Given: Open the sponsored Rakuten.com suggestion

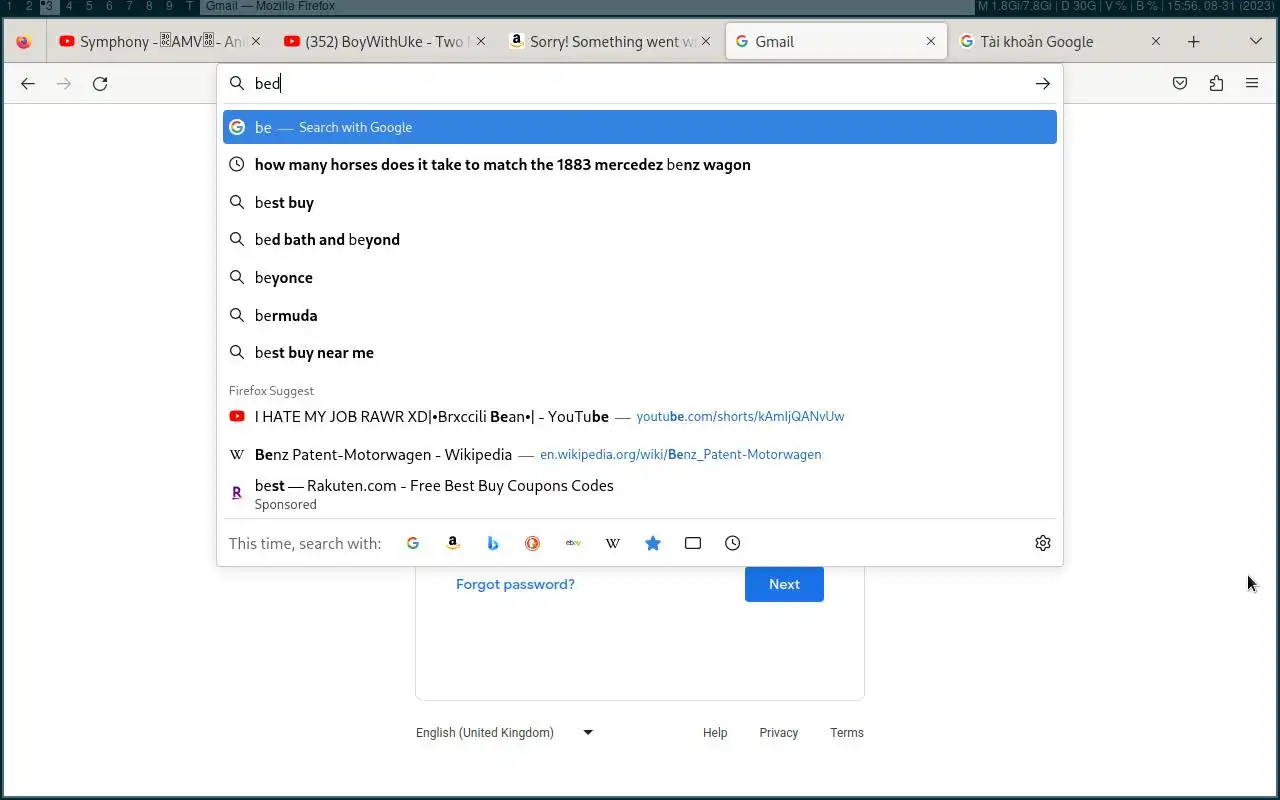Looking at the screenshot, I should 640,494.
